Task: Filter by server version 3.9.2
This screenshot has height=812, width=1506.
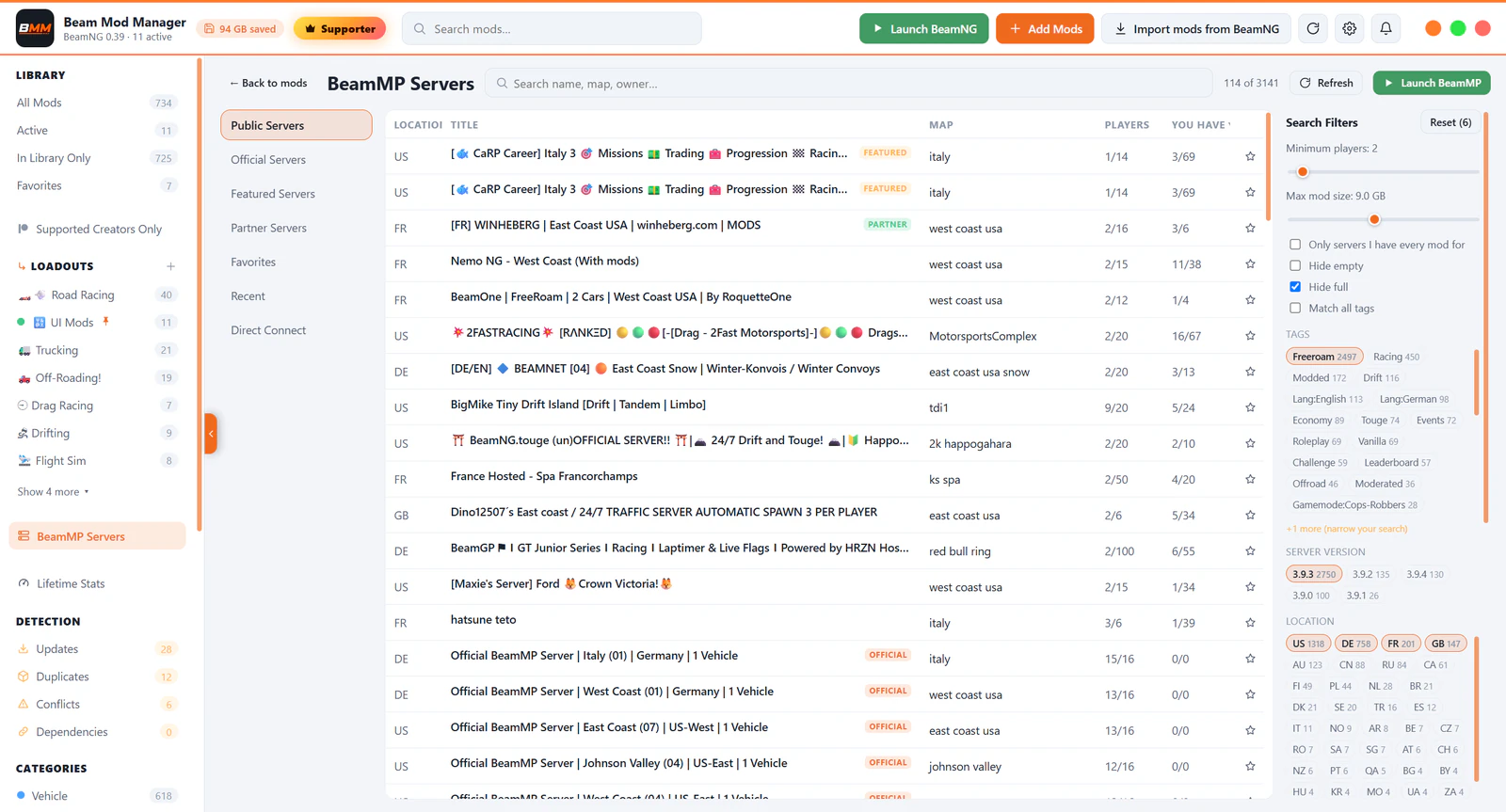Action: tap(1370, 574)
